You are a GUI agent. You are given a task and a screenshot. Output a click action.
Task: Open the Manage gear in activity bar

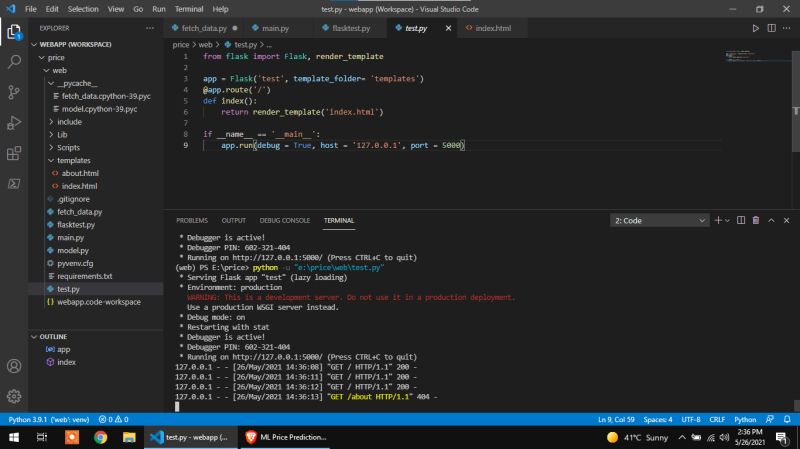point(14,396)
